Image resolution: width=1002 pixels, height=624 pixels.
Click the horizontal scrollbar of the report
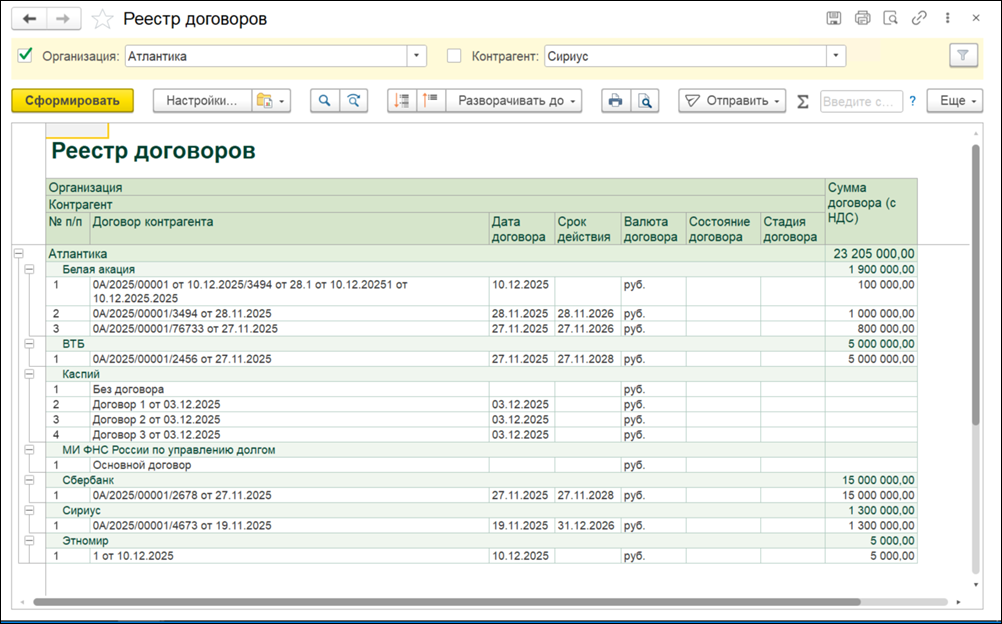tap(446, 602)
